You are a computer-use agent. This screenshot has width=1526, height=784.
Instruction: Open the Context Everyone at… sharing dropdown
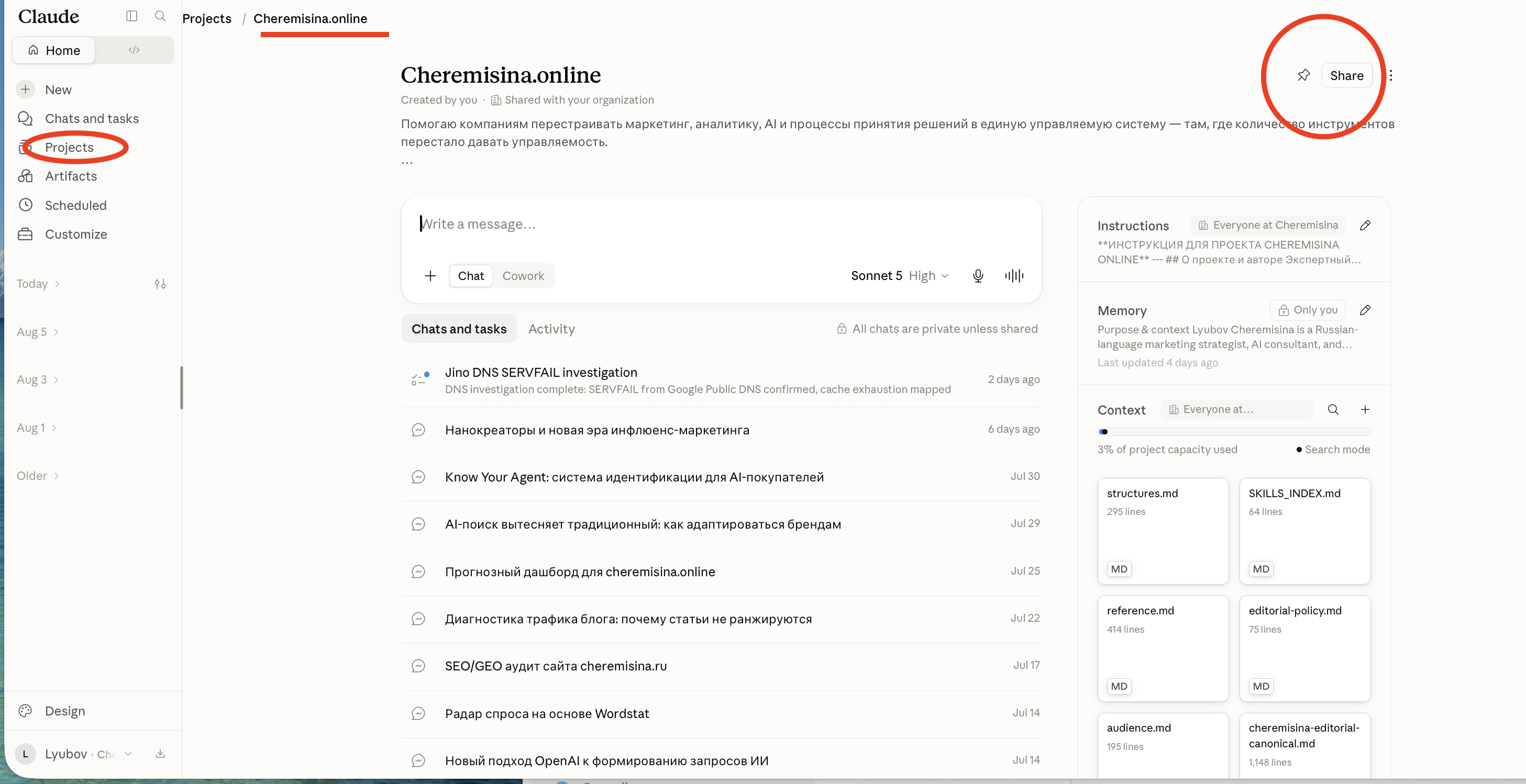[x=1237, y=410]
